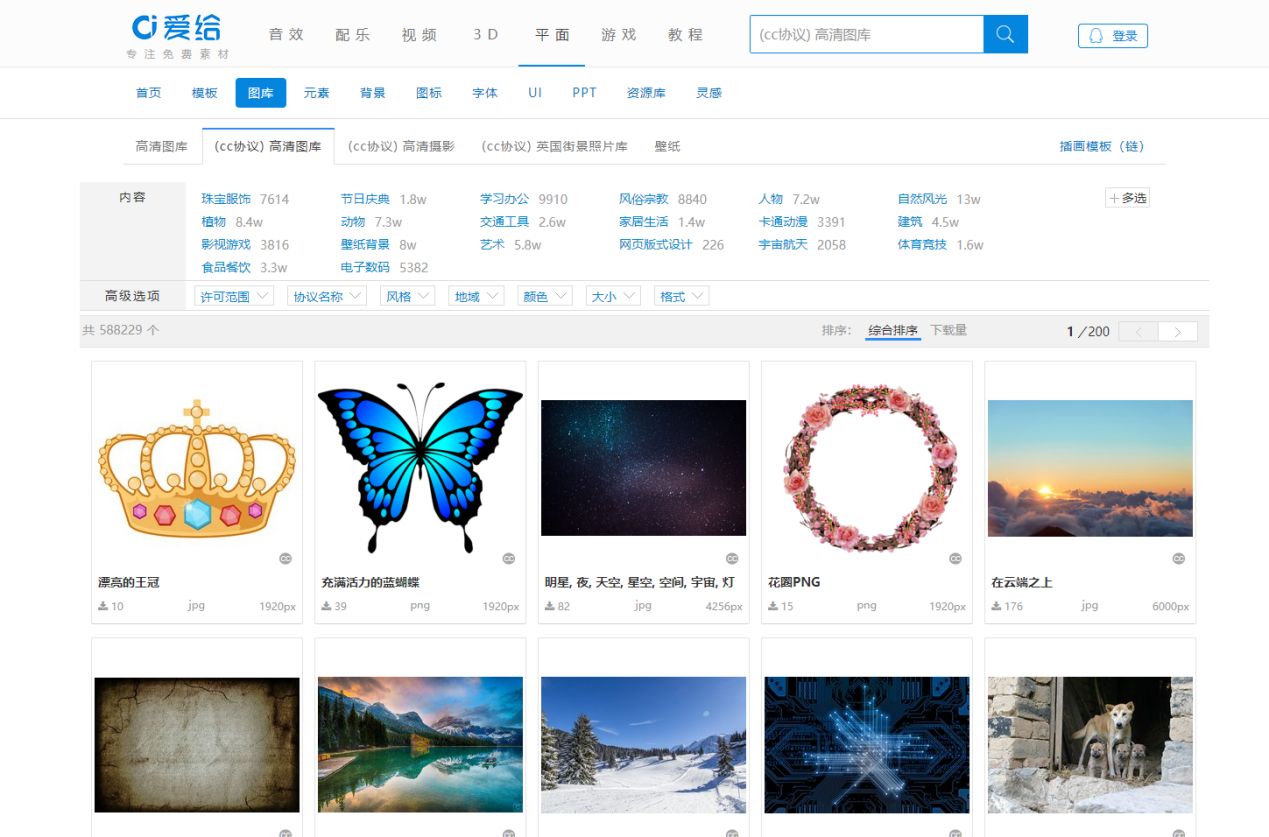
Task: Click the next page arrow
Action: tap(1177, 330)
